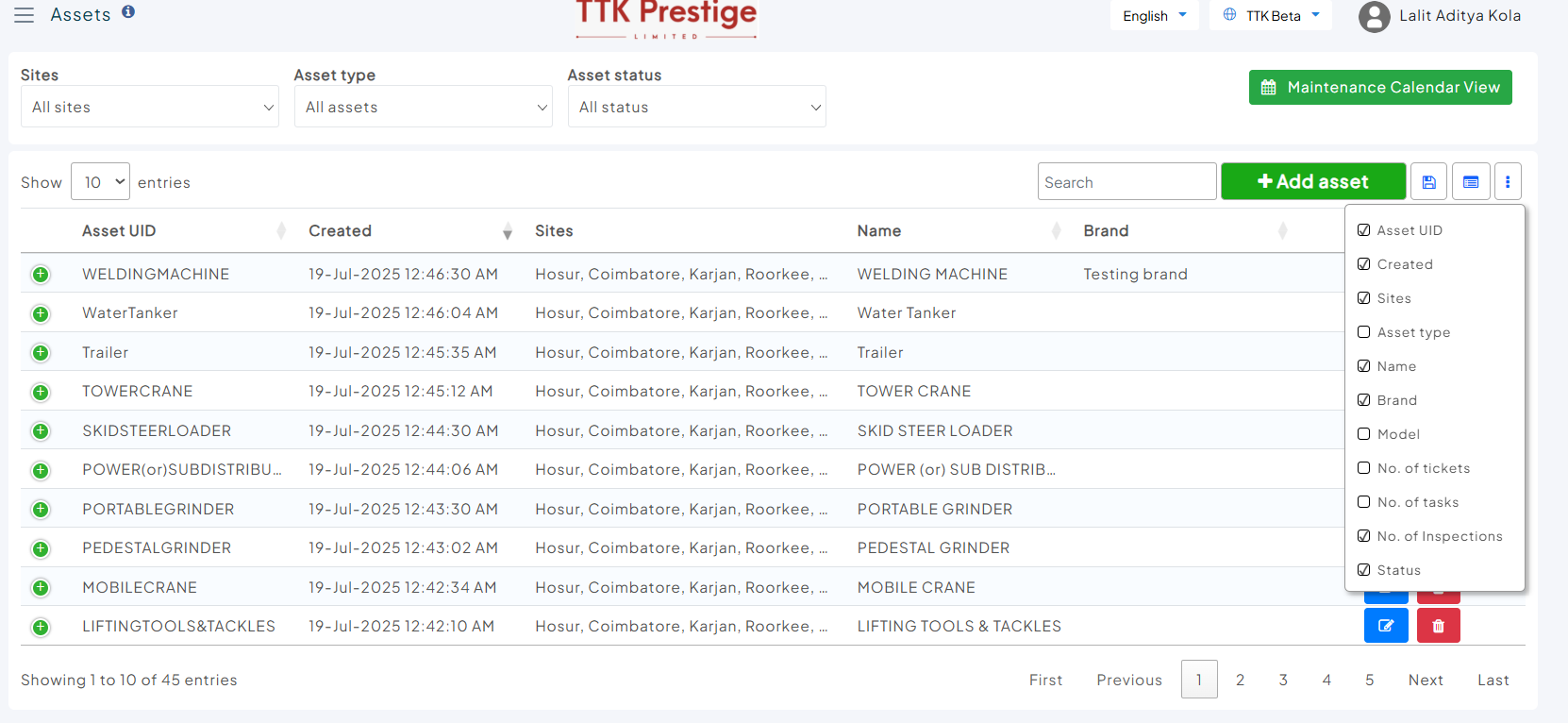Go to page 3 of the assets table

pos(1283,680)
